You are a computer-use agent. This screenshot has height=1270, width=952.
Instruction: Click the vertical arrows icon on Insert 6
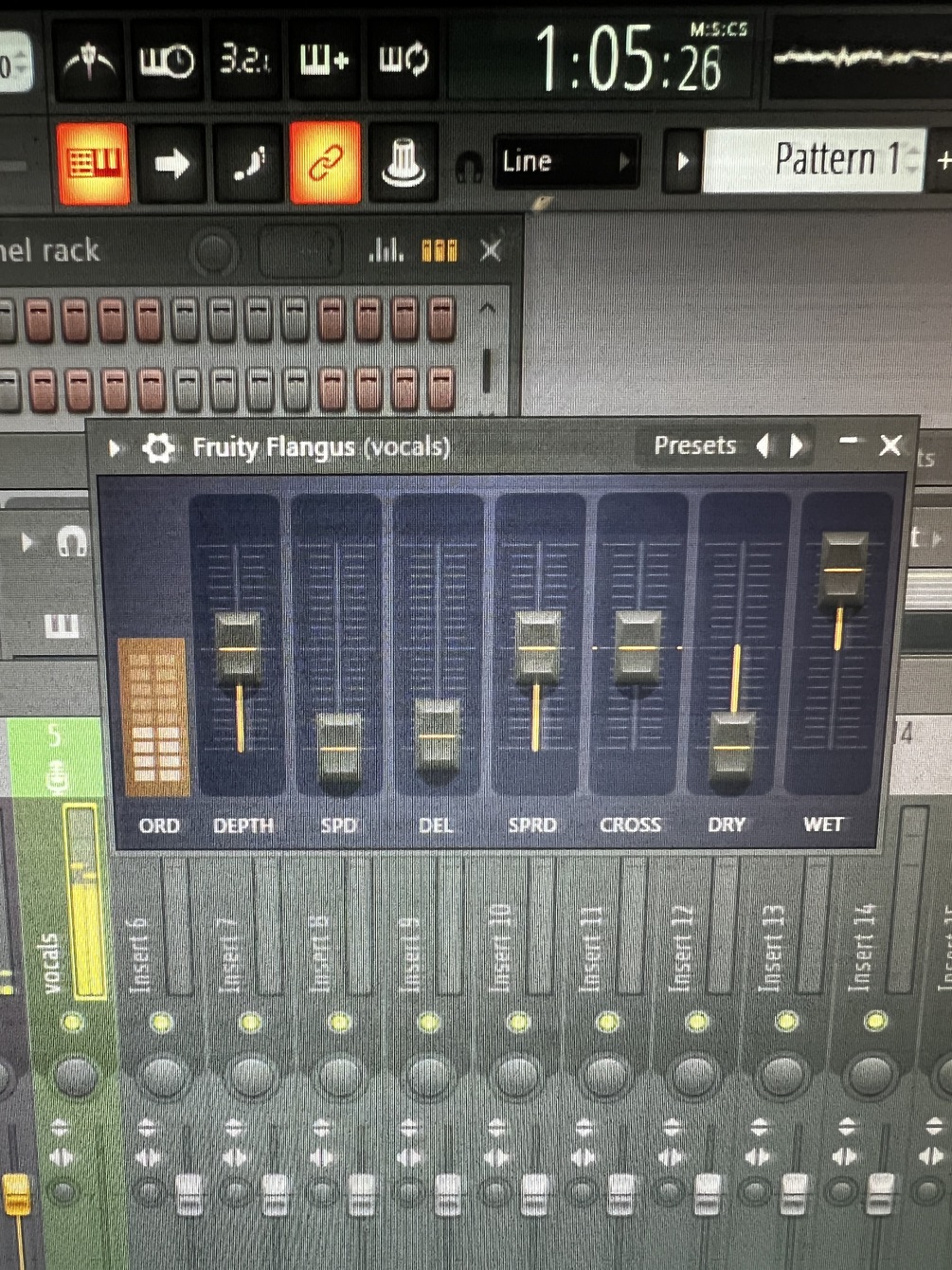[x=147, y=1127]
